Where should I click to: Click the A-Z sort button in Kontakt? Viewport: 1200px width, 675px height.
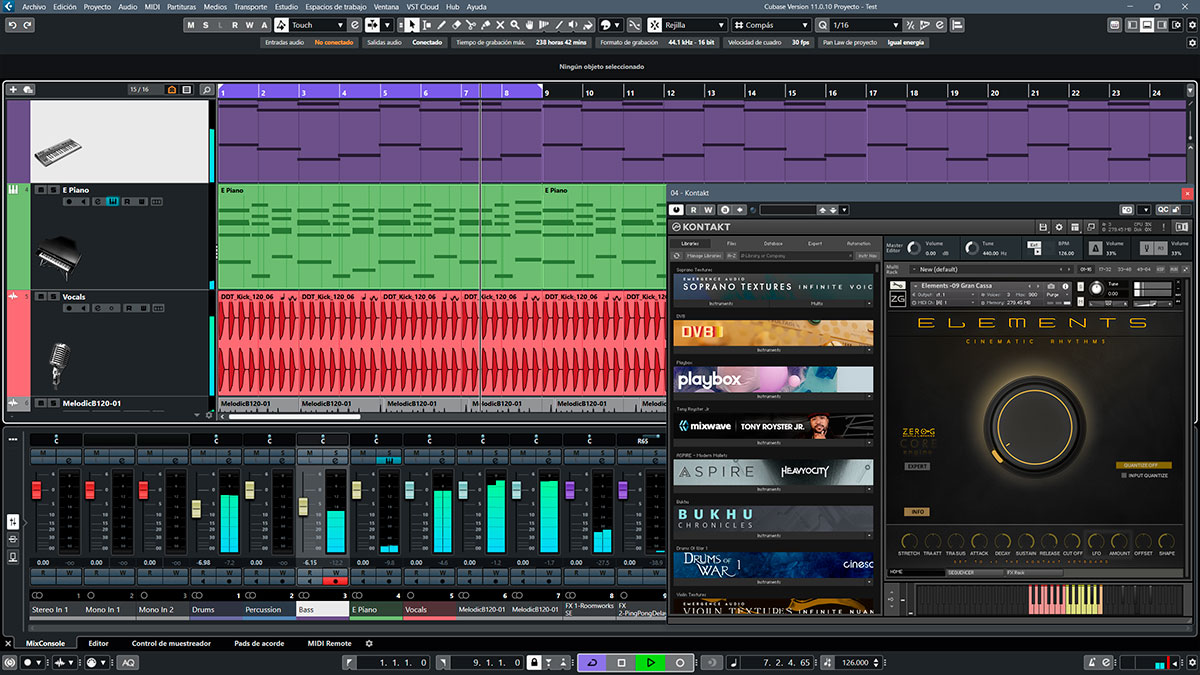tap(731, 256)
